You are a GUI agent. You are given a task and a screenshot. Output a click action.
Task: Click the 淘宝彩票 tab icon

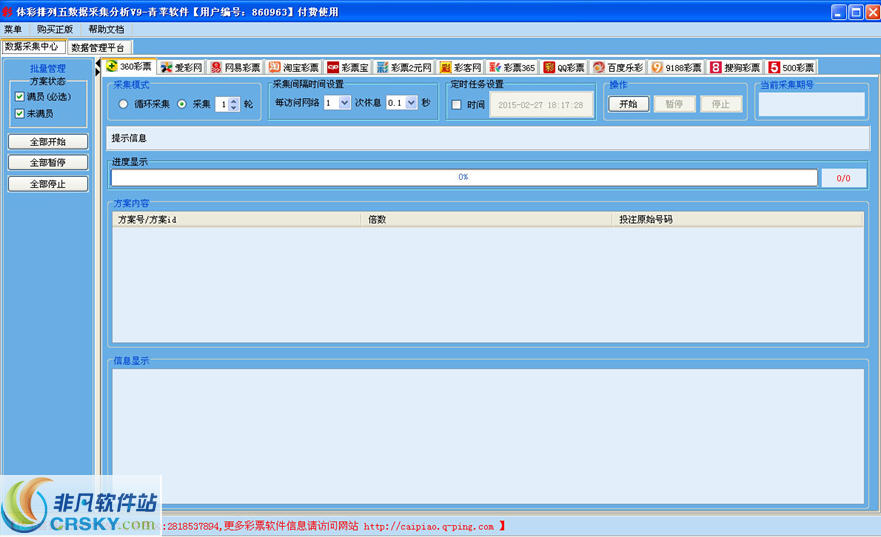point(274,68)
